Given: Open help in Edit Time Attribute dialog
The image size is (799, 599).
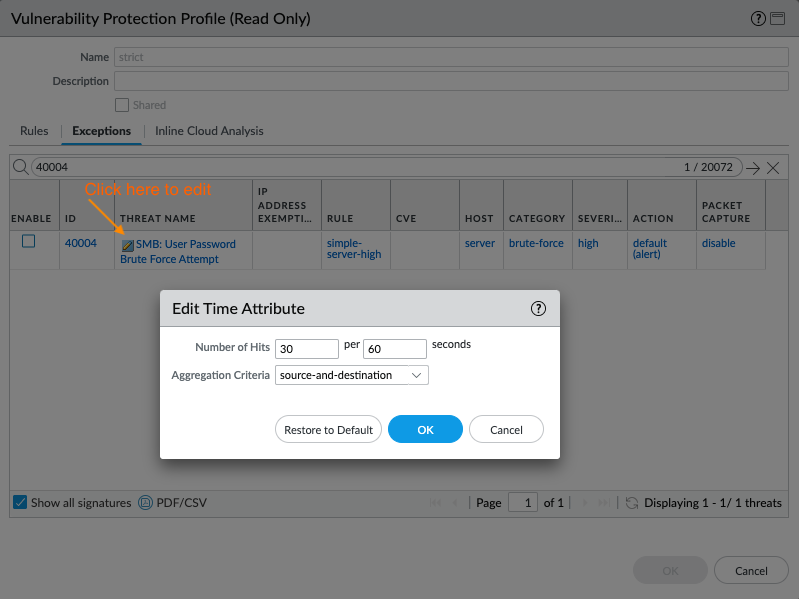Looking at the screenshot, I should point(538,309).
